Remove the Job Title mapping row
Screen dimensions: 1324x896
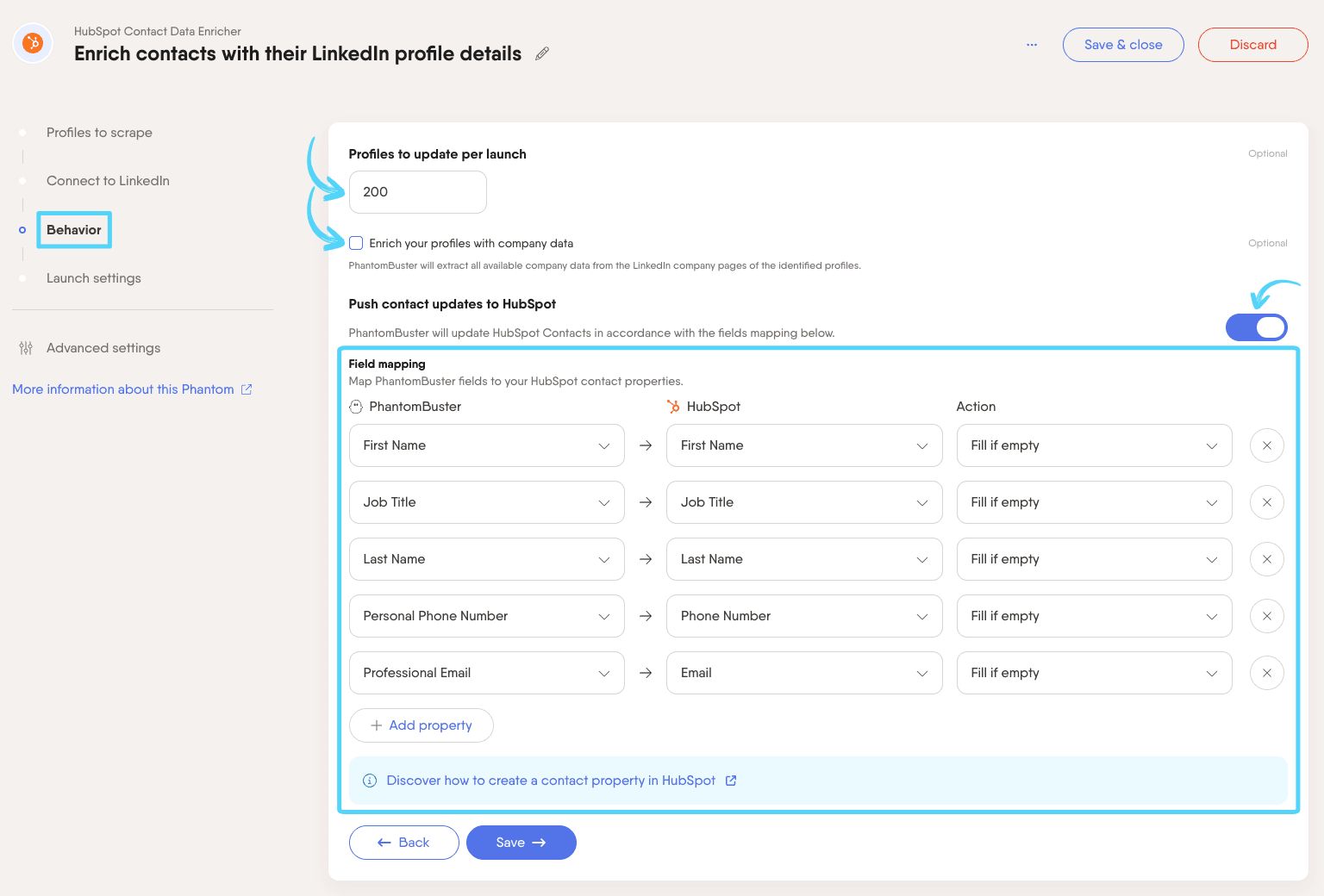(x=1267, y=502)
